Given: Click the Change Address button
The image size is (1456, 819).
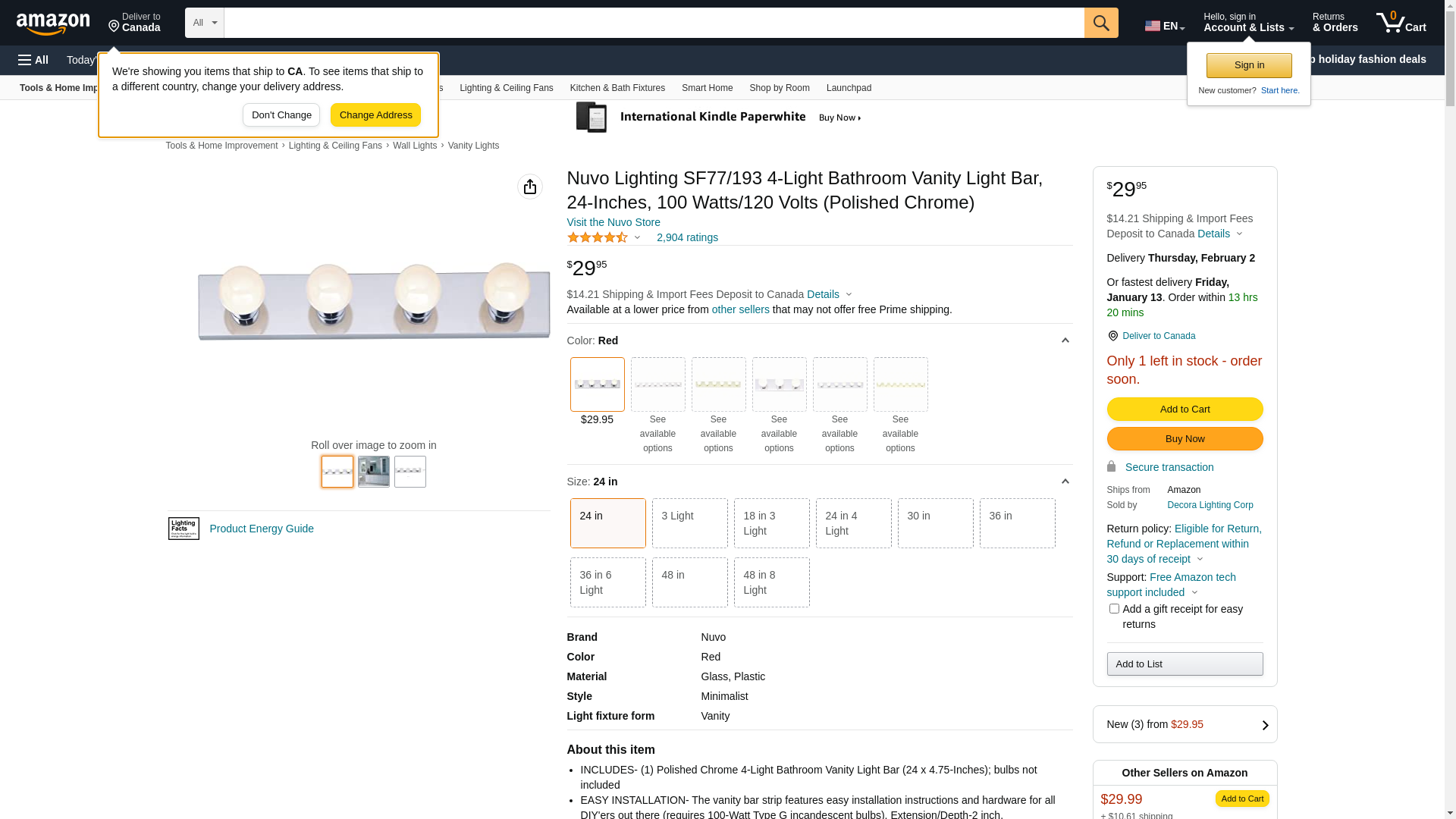Looking at the screenshot, I should (375, 115).
